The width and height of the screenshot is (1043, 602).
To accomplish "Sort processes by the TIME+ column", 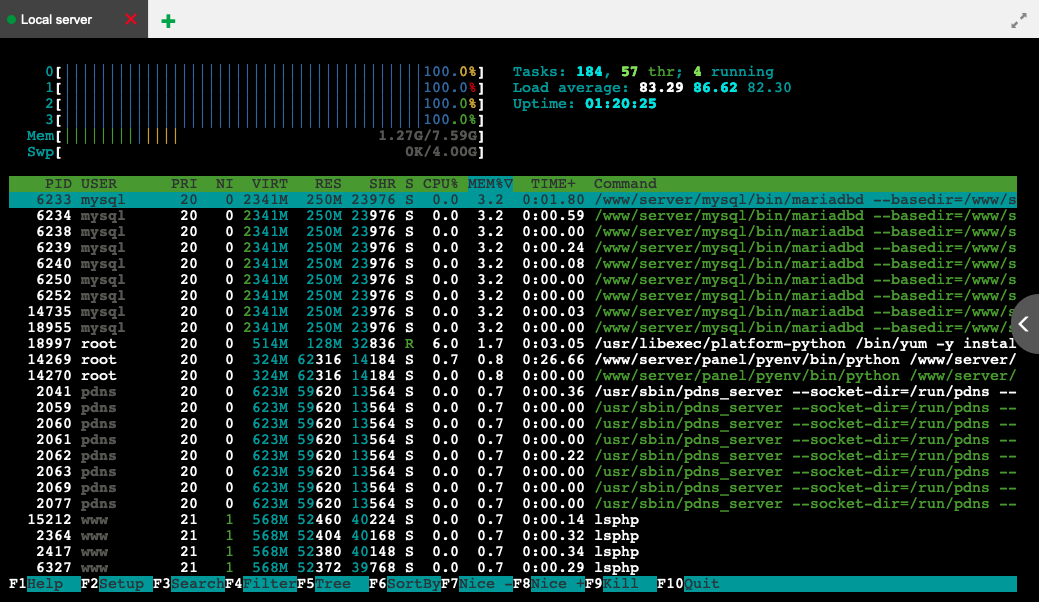I will [x=552, y=183].
